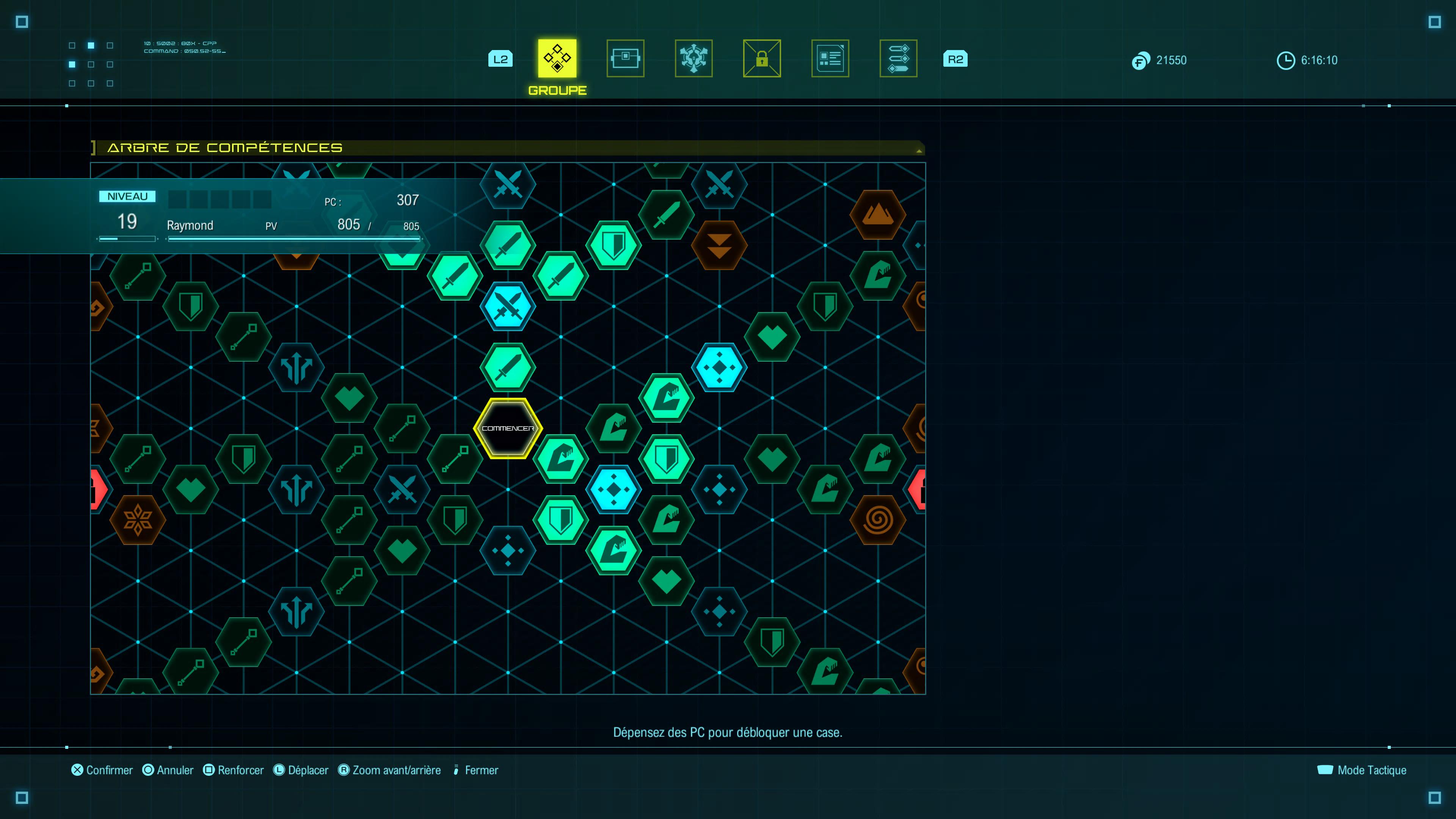Open the GROUPE menu tab
This screenshot has width=1456, height=819.
point(557,59)
